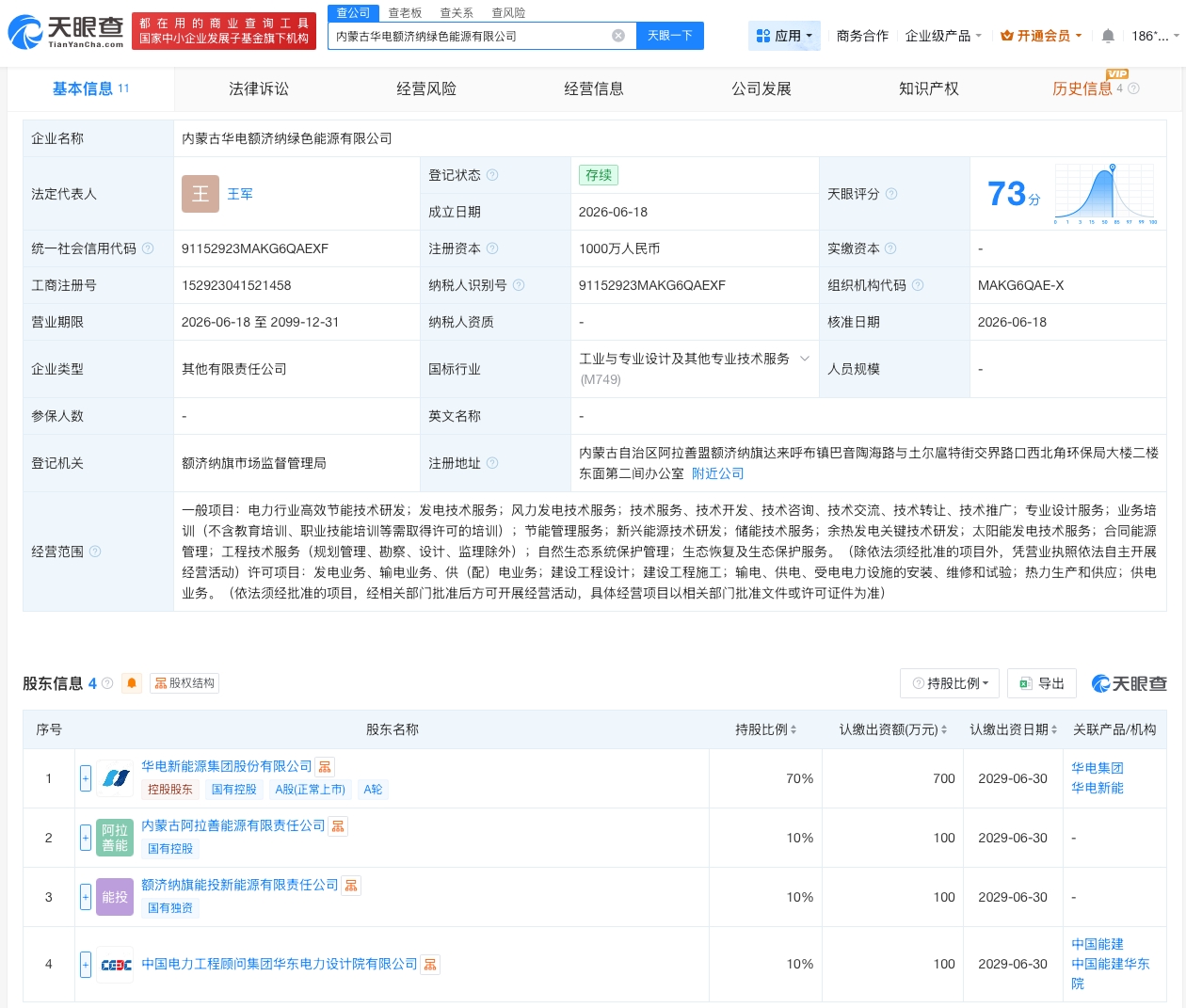This screenshot has width=1186, height=1008.
Task: Open the notification bell in the header
Action: tap(1108, 36)
